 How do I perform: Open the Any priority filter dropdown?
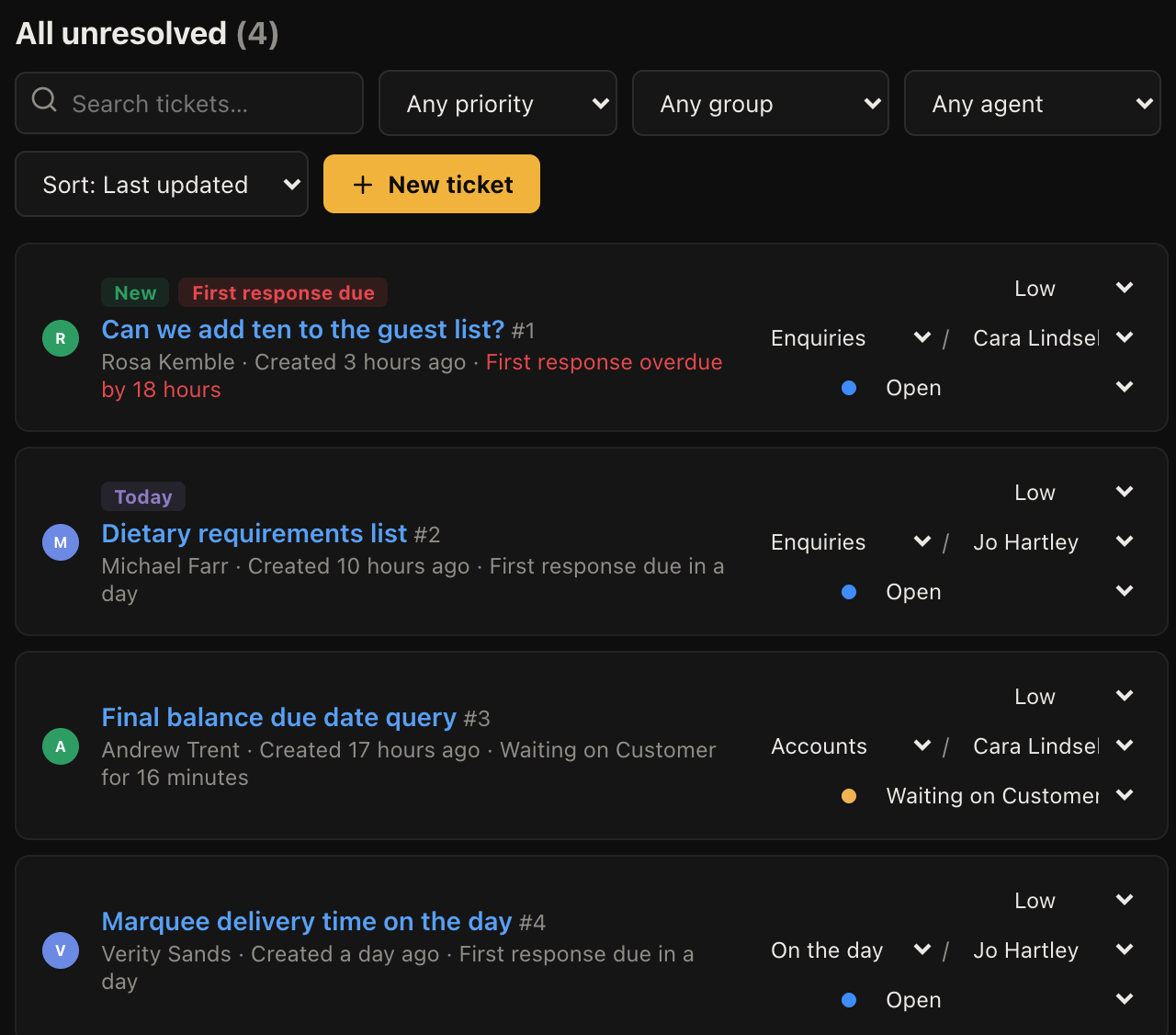(498, 103)
